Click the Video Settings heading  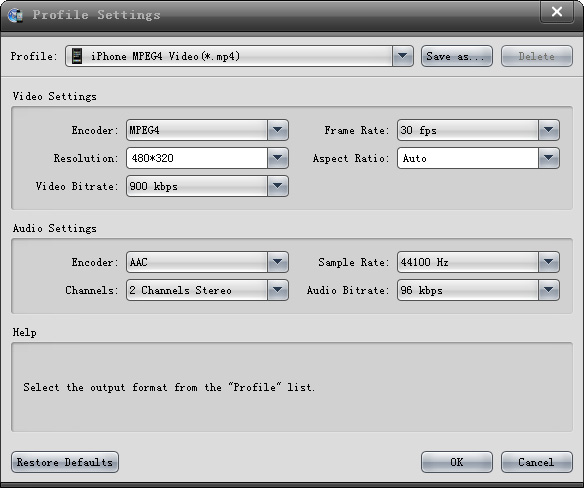coord(54,96)
